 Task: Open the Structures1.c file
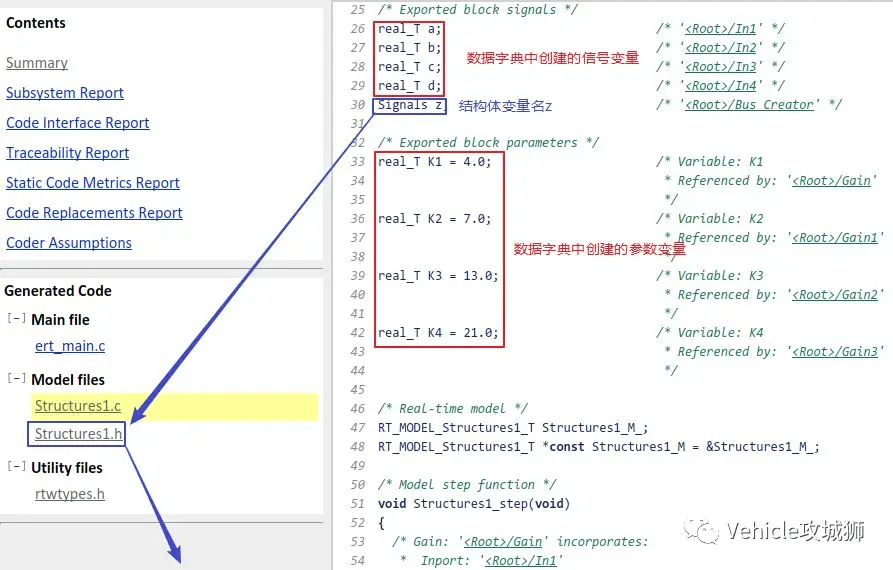click(x=78, y=406)
